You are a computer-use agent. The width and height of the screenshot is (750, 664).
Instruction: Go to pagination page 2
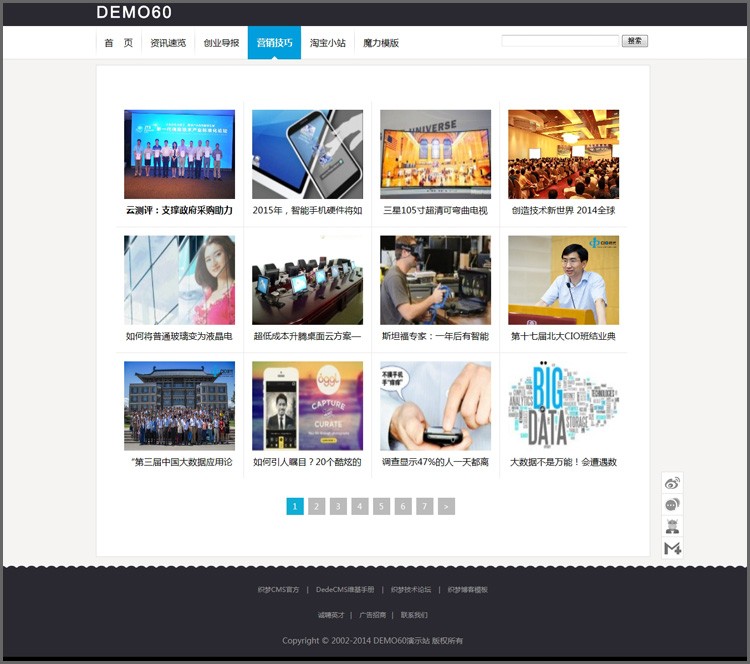click(x=317, y=506)
